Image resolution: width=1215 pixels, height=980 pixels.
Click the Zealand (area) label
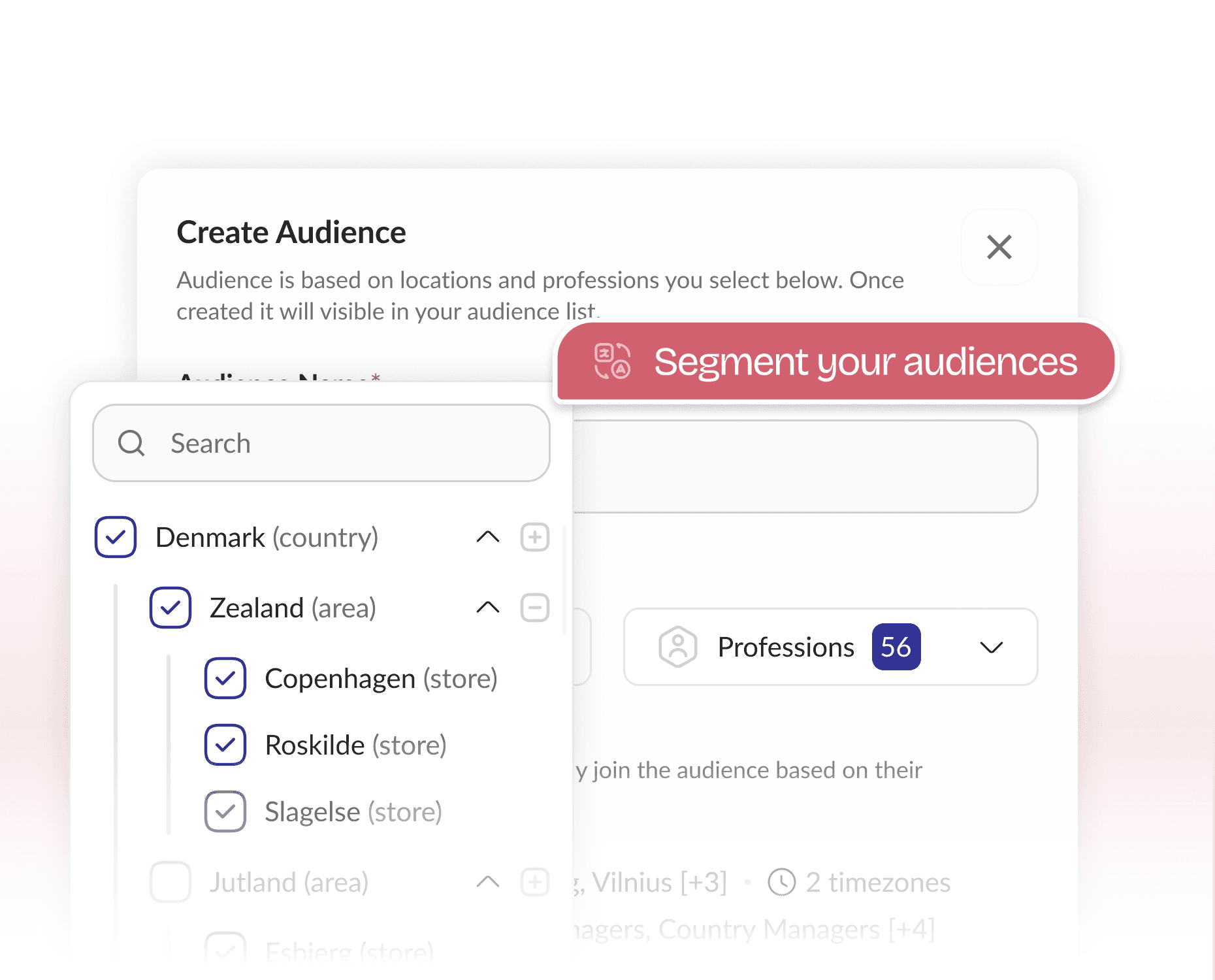293,608
